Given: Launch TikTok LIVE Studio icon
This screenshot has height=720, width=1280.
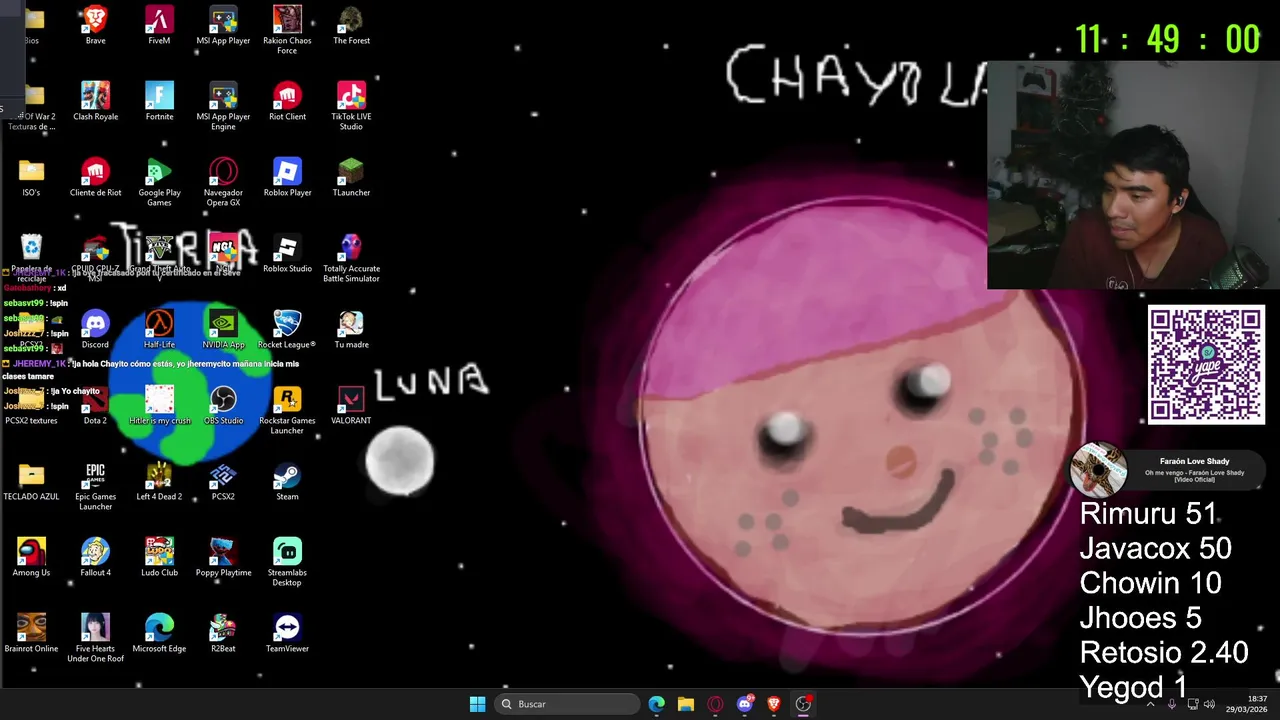Looking at the screenshot, I should point(351,106).
